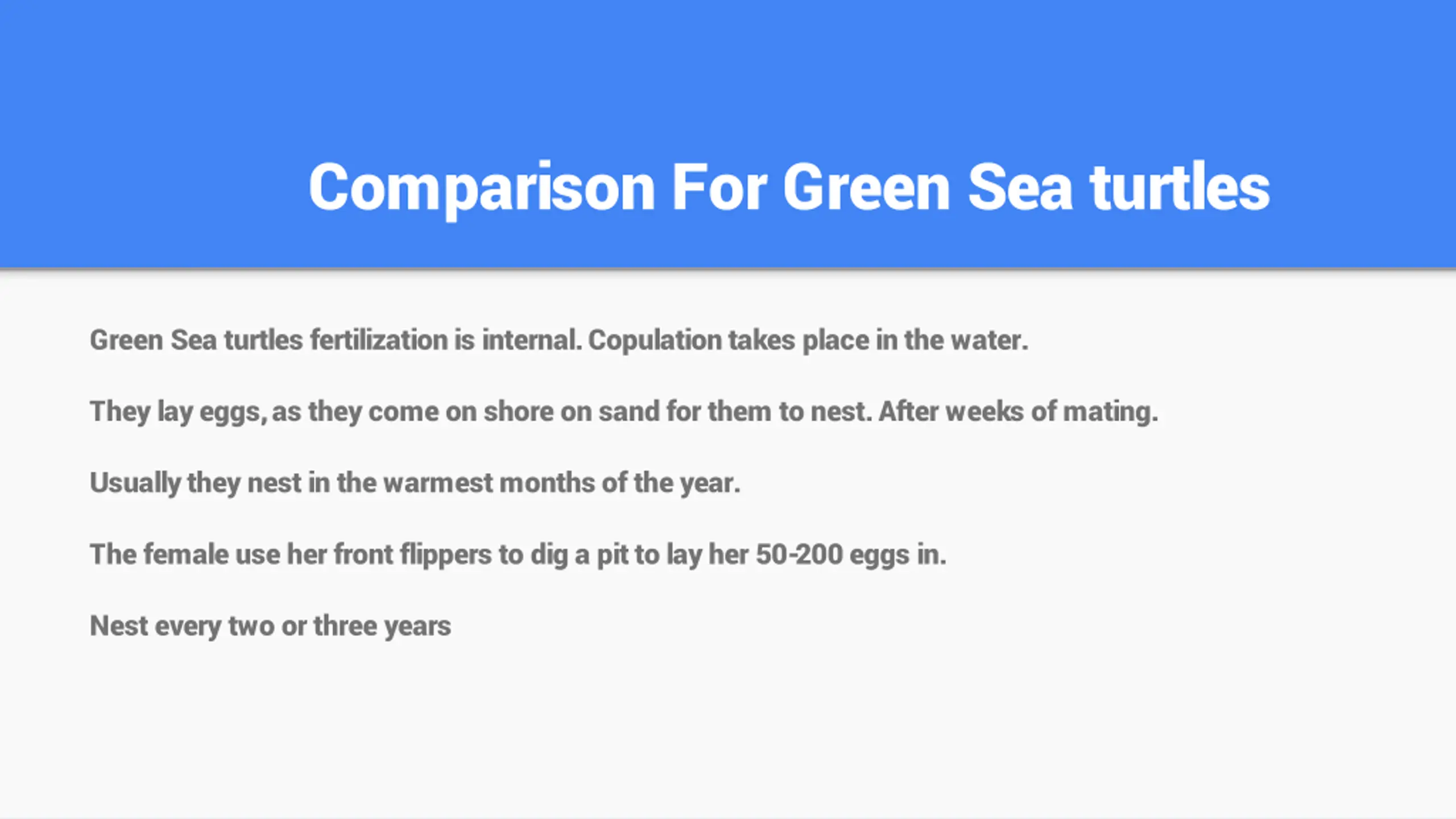Click the word 'flippers' in the fourth line

(x=445, y=555)
